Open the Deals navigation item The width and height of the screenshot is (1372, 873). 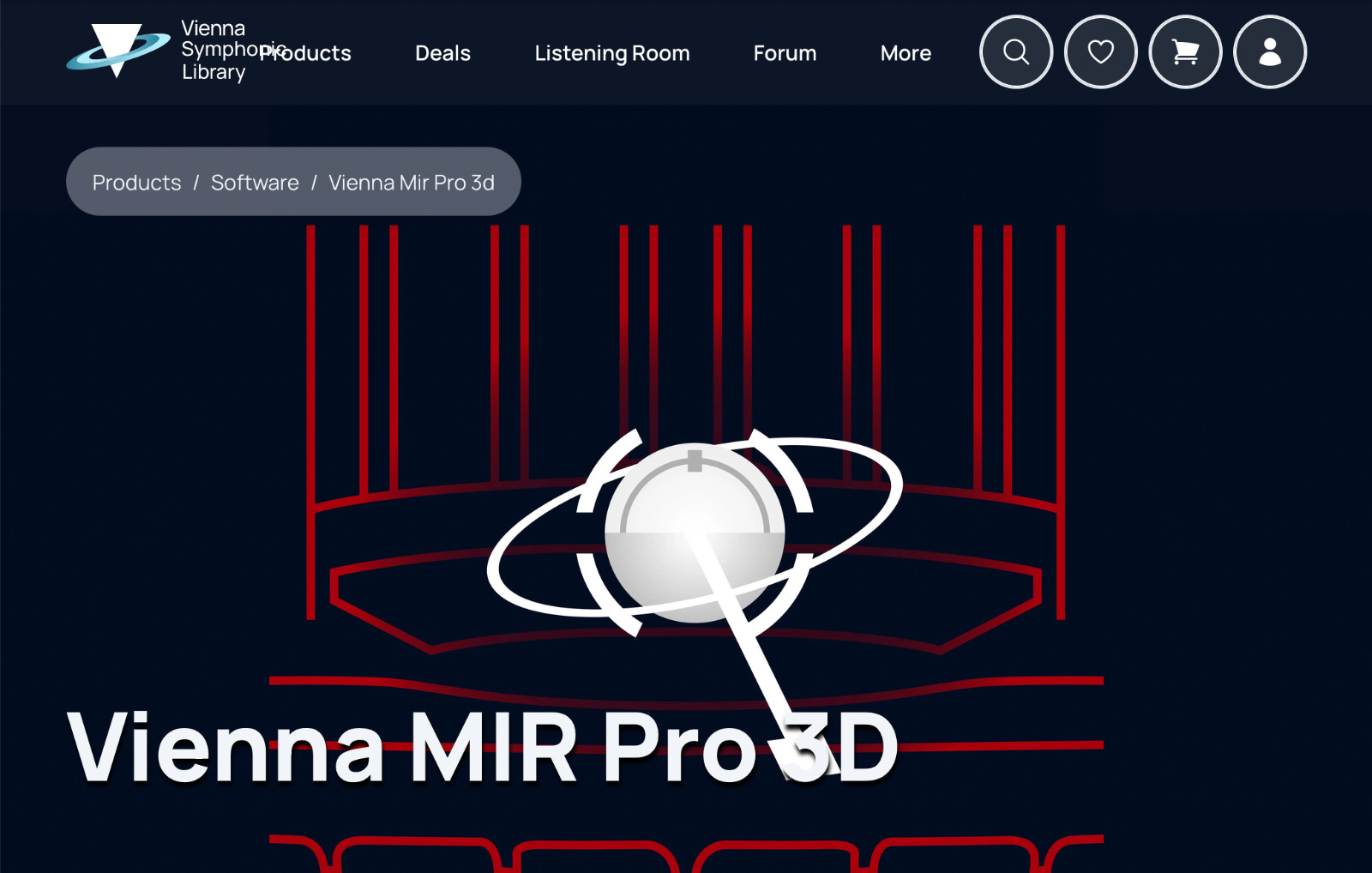click(442, 53)
